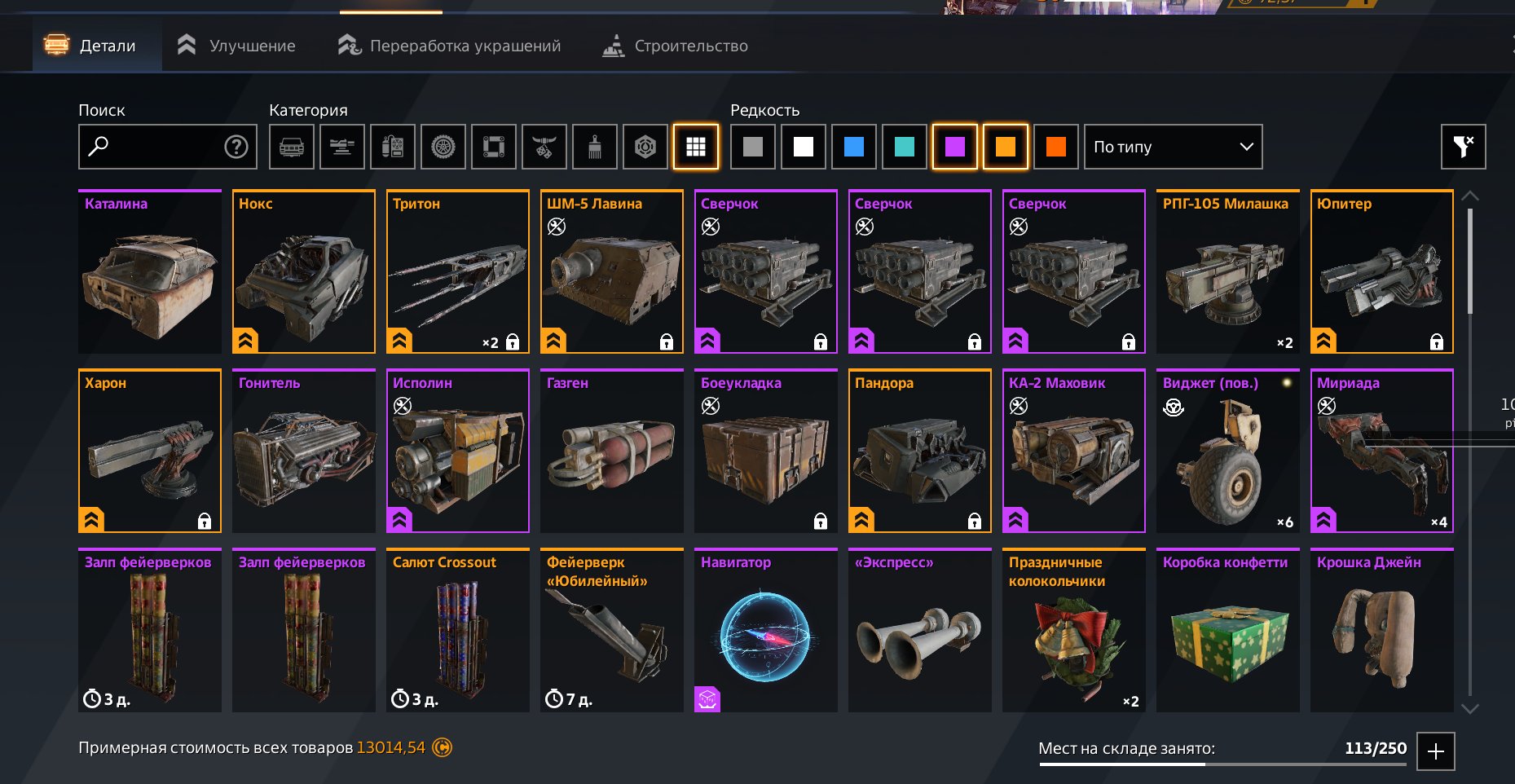Click the coin currency icon near total cost
This screenshot has height=784, width=1515.
tap(442, 747)
